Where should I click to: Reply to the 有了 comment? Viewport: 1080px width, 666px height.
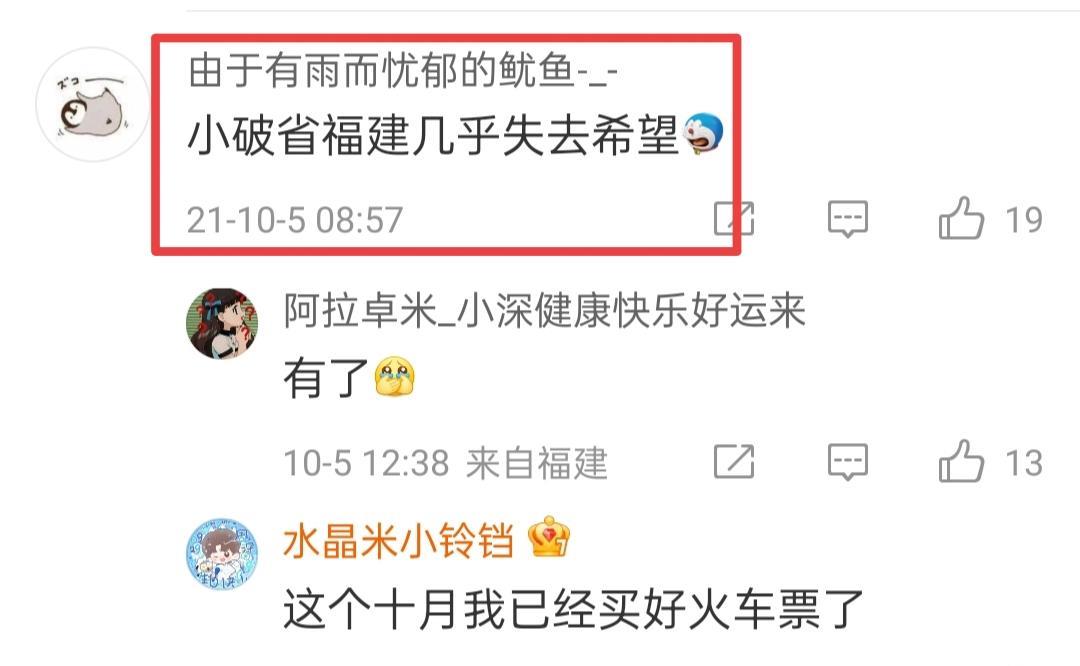pyautogui.click(x=848, y=461)
